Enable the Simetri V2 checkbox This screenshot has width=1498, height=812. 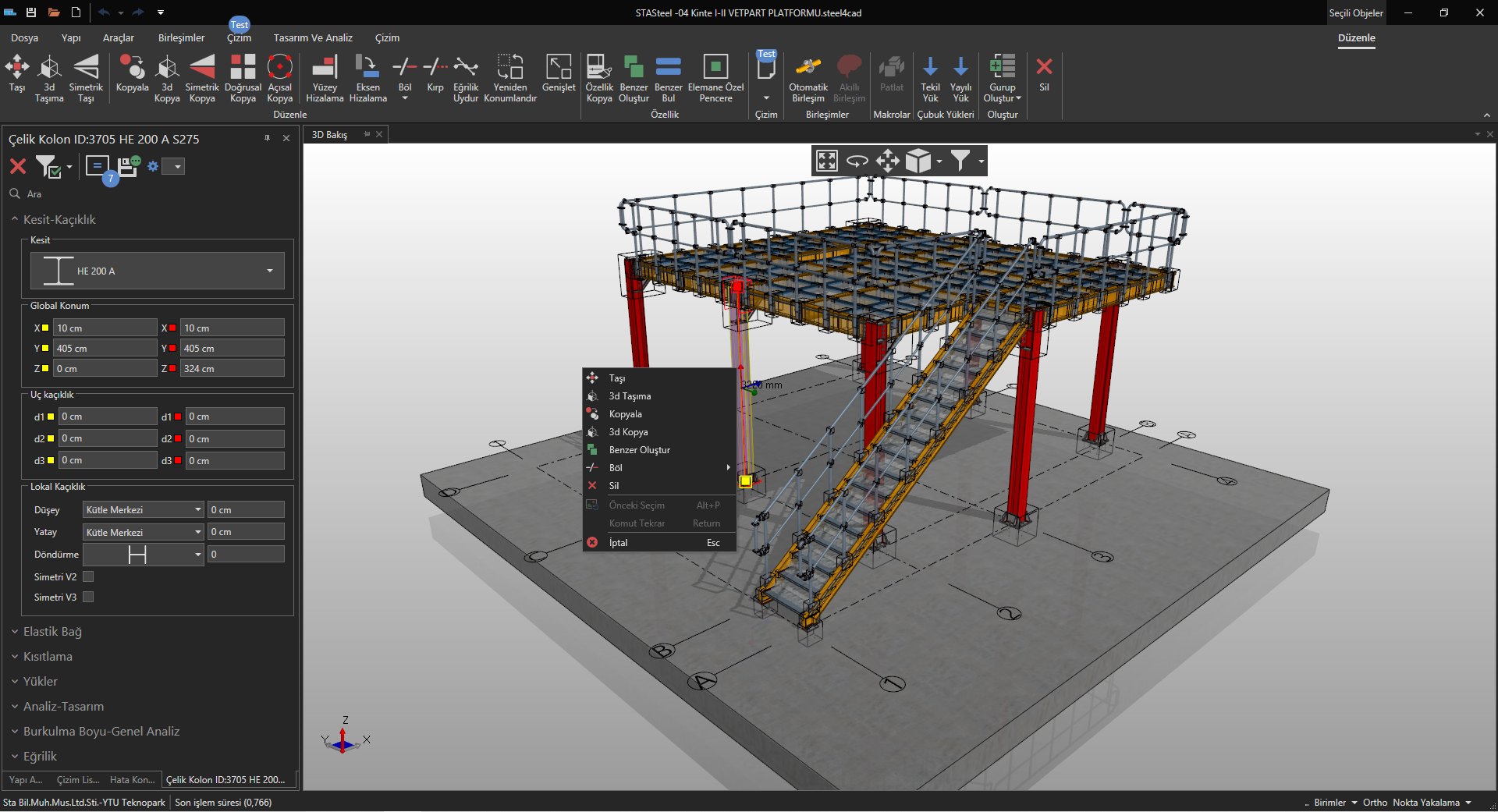pyautogui.click(x=88, y=577)
